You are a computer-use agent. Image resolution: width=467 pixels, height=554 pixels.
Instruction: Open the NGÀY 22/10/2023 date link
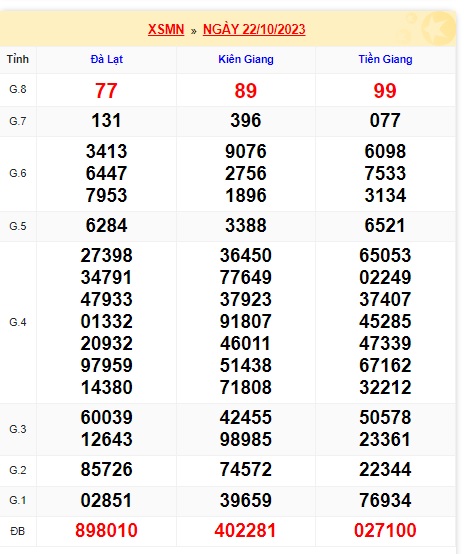pos(254,29)
